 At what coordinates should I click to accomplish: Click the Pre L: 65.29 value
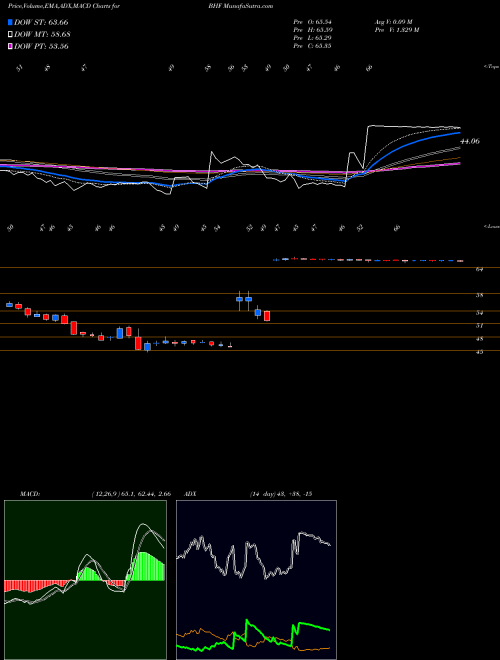[x=314, y=38]
